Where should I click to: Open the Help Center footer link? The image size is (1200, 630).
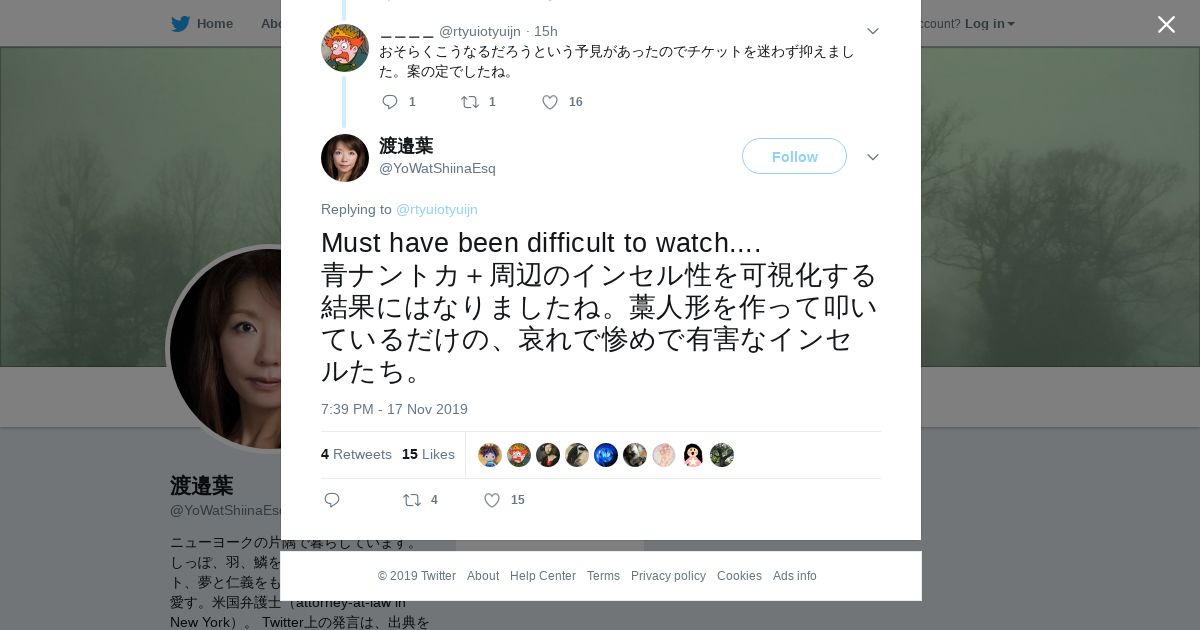point(543,576)
